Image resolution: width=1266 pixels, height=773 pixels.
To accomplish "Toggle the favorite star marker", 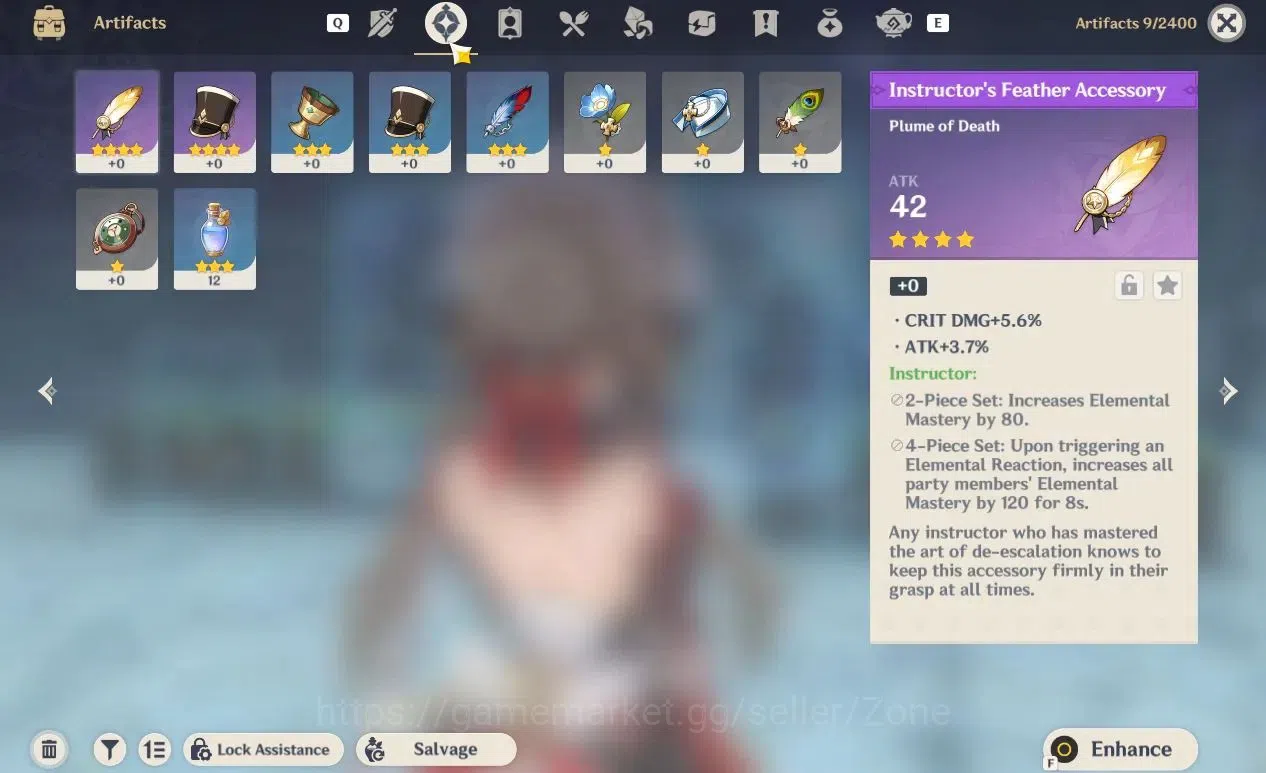I will click(1167, 286).
